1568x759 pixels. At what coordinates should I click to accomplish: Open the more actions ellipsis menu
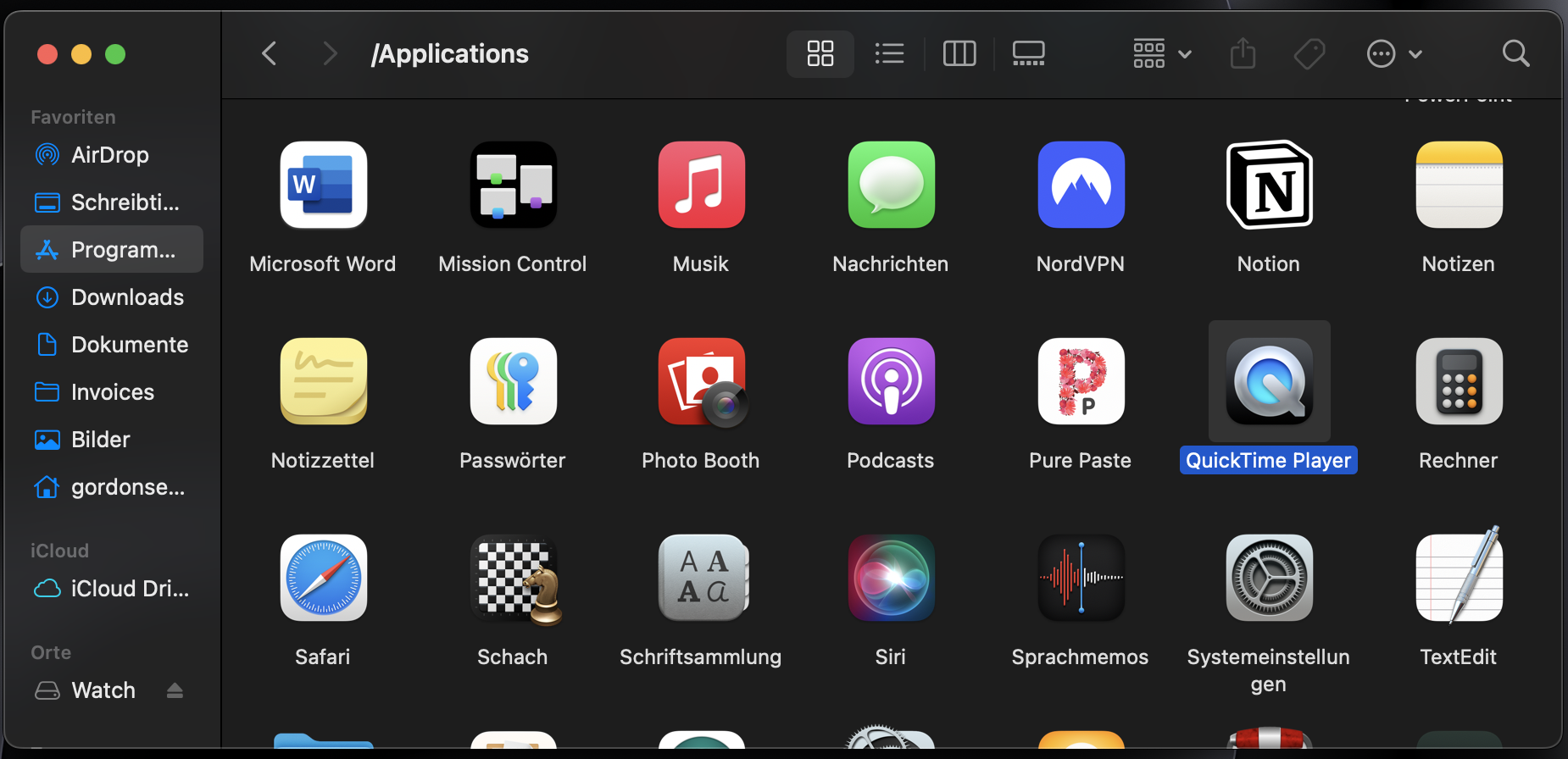[x=1394, y=54]
